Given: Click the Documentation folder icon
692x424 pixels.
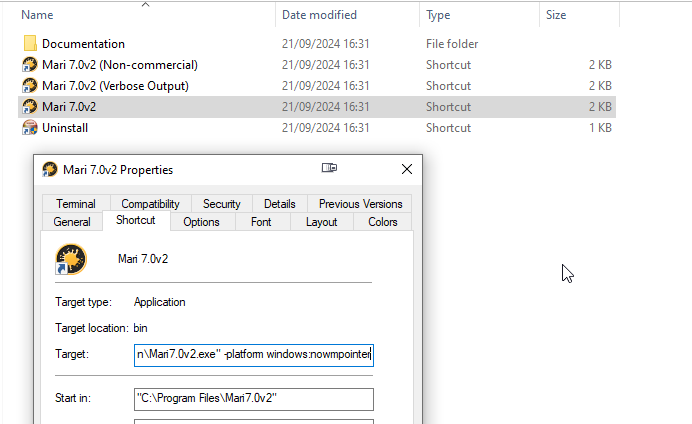Looking at the screenshot, I should coord(30,44).
